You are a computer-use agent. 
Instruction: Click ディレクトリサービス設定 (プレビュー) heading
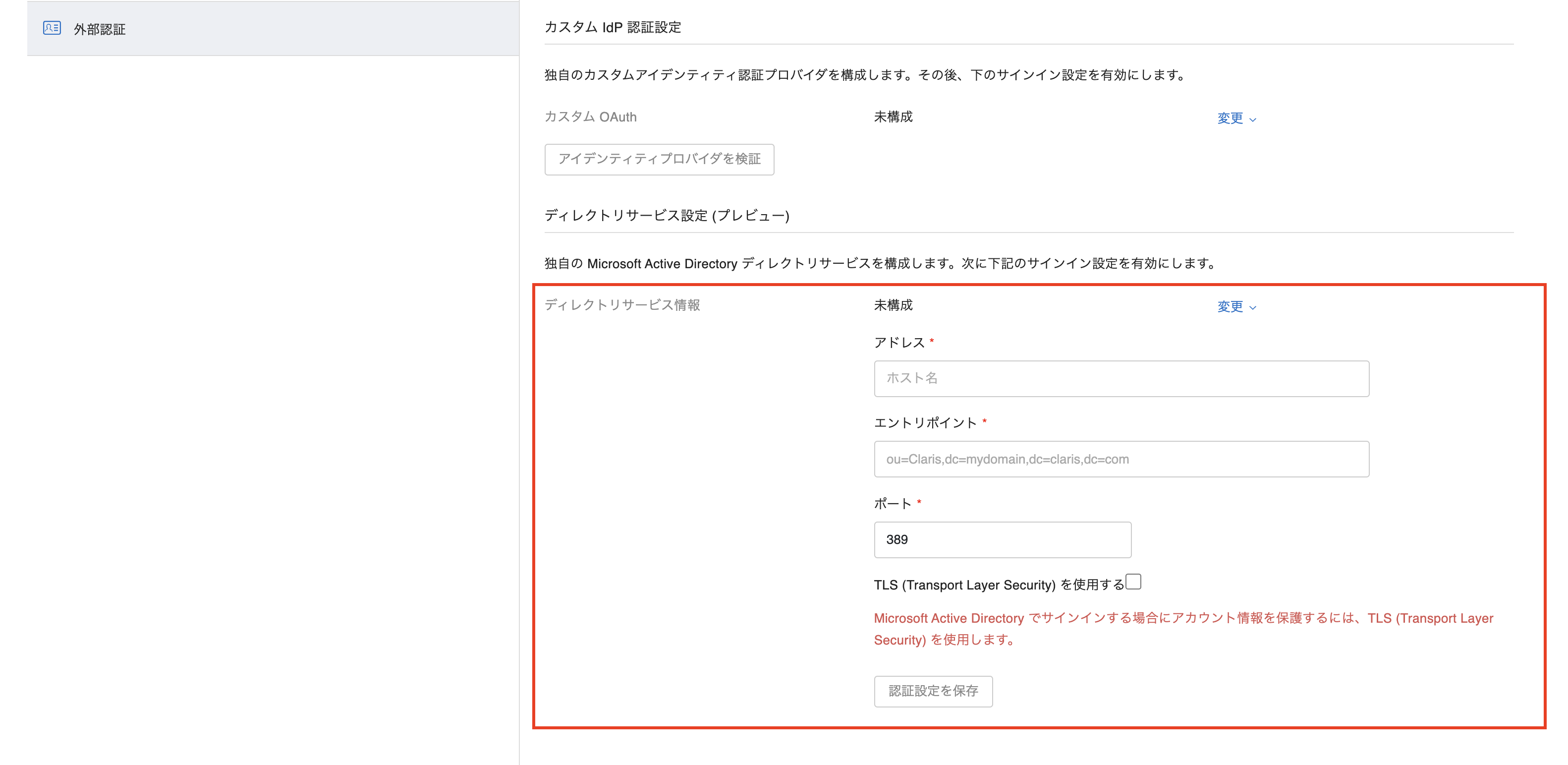(x=667, y=215)
